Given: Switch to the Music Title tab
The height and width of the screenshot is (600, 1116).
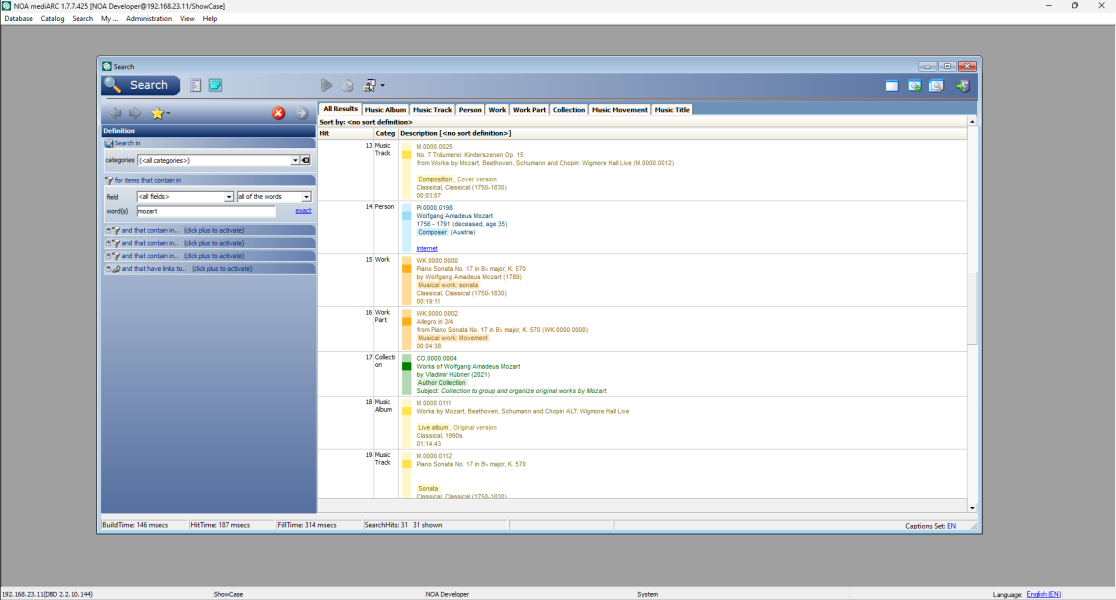Looking at the screenshot, I should (672, 110).
